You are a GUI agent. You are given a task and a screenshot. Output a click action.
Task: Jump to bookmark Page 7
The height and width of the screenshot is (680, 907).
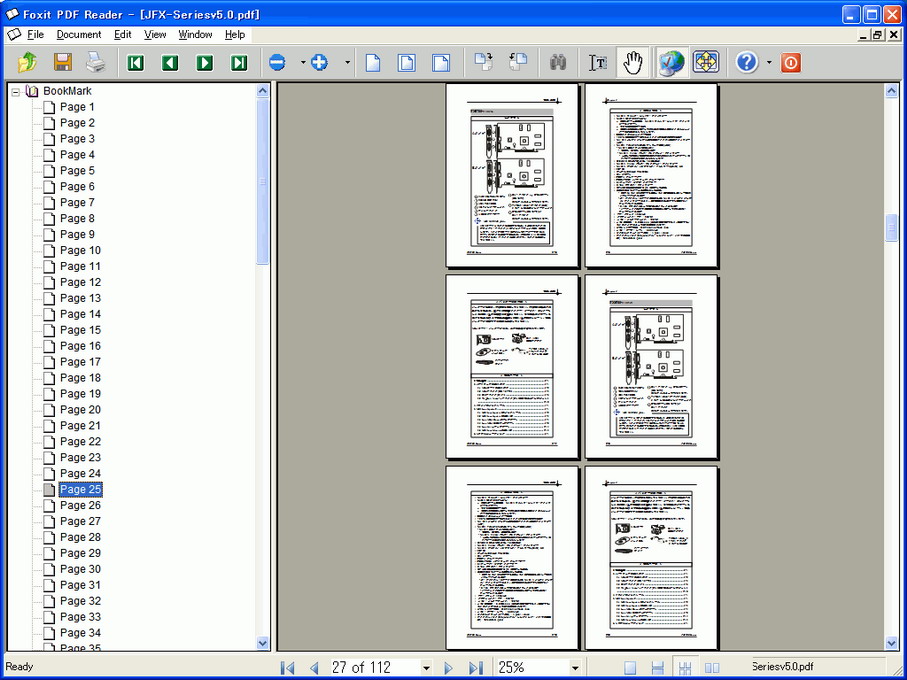click(x=77, y=202)
